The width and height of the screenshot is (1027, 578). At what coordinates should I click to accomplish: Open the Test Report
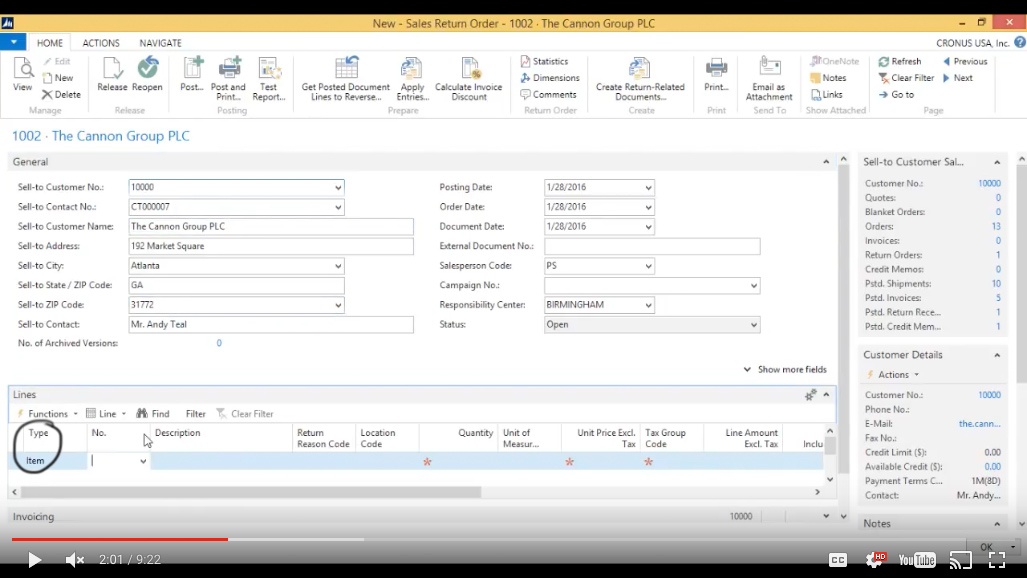click(269, 79)
